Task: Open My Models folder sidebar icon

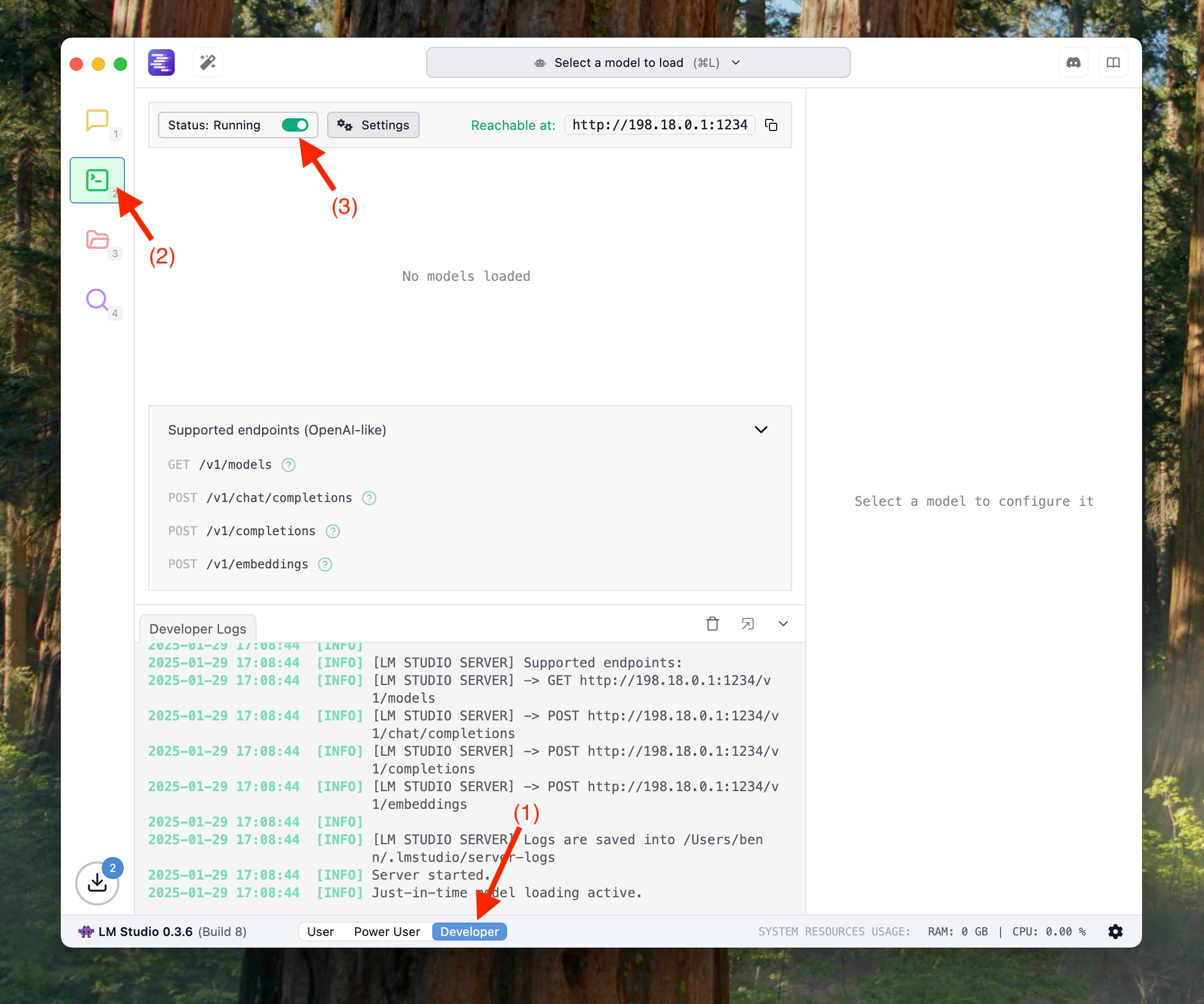Action: (97, 240)
